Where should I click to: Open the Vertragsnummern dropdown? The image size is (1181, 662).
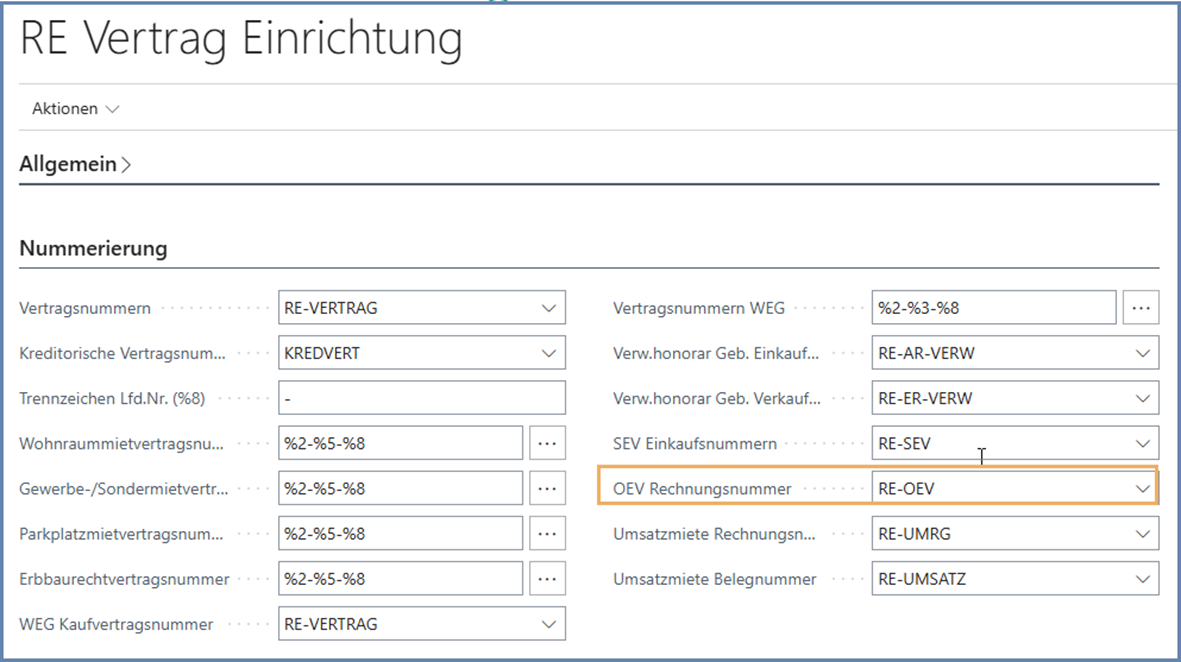pyautogui.click(x=550, y=307)
